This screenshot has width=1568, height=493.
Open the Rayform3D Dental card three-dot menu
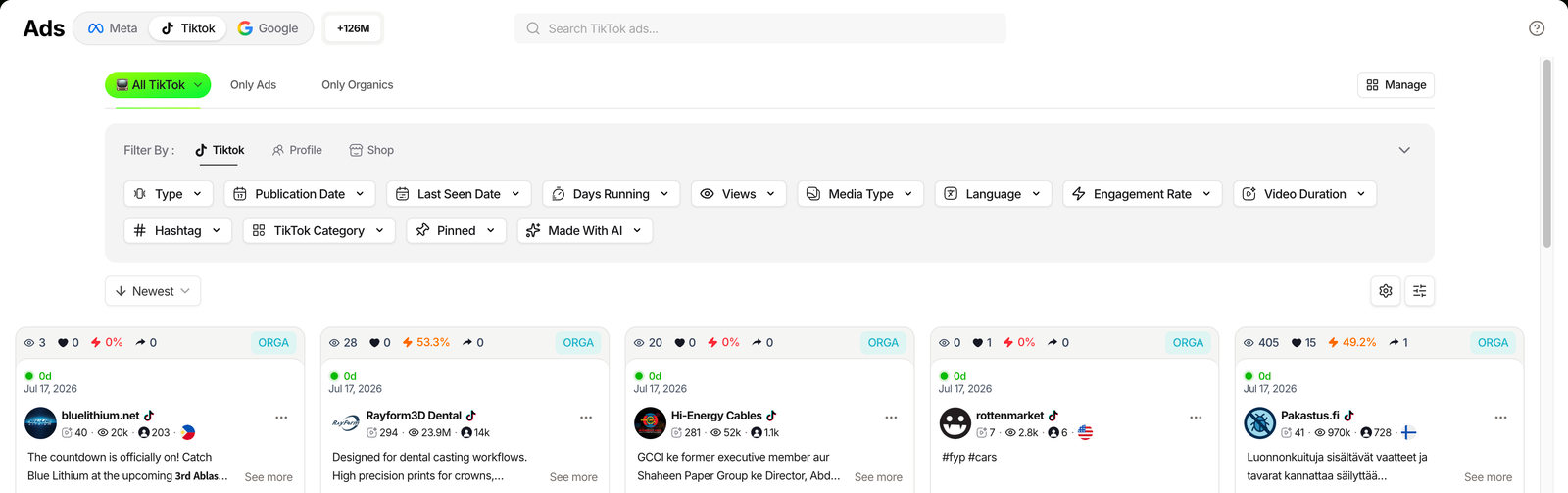(x=586, y=418)
